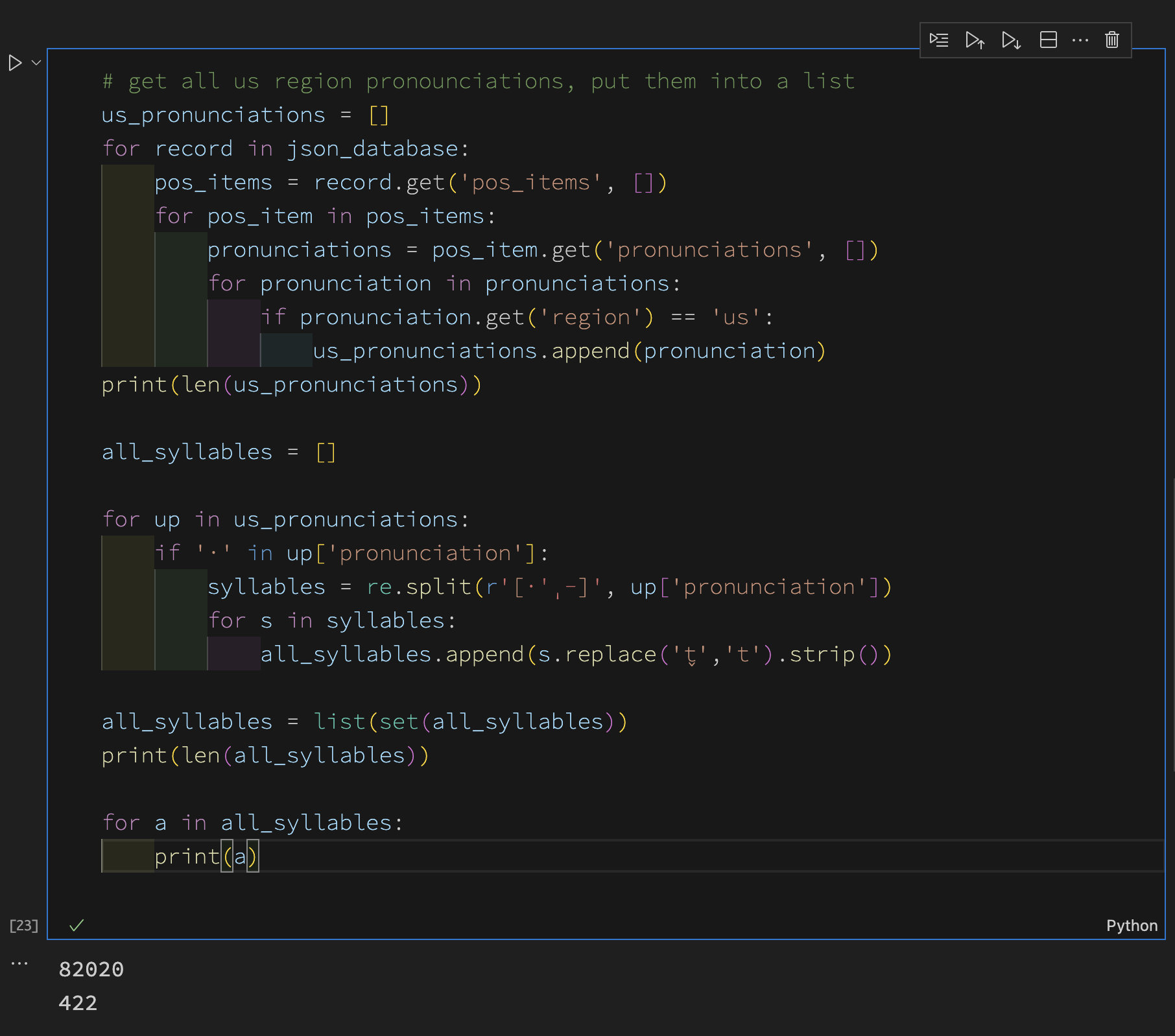Click the Run by Line toolbar icon
The height and width of the screenshot is (1036, 1175).
pyautogui.click(x=938, y=40)
